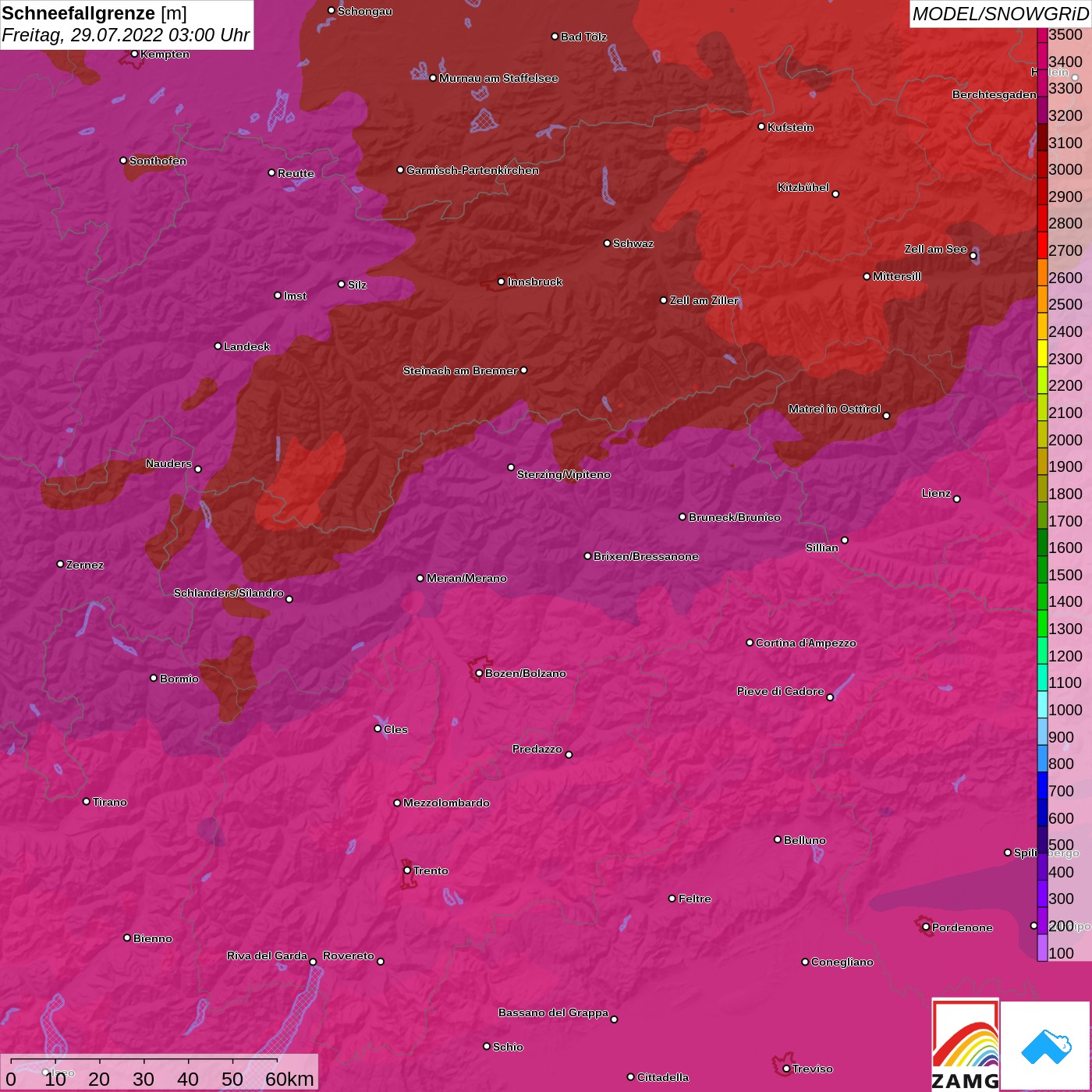Click the 'Bormio' map label
The image size is (1092, 1092).
179,679
